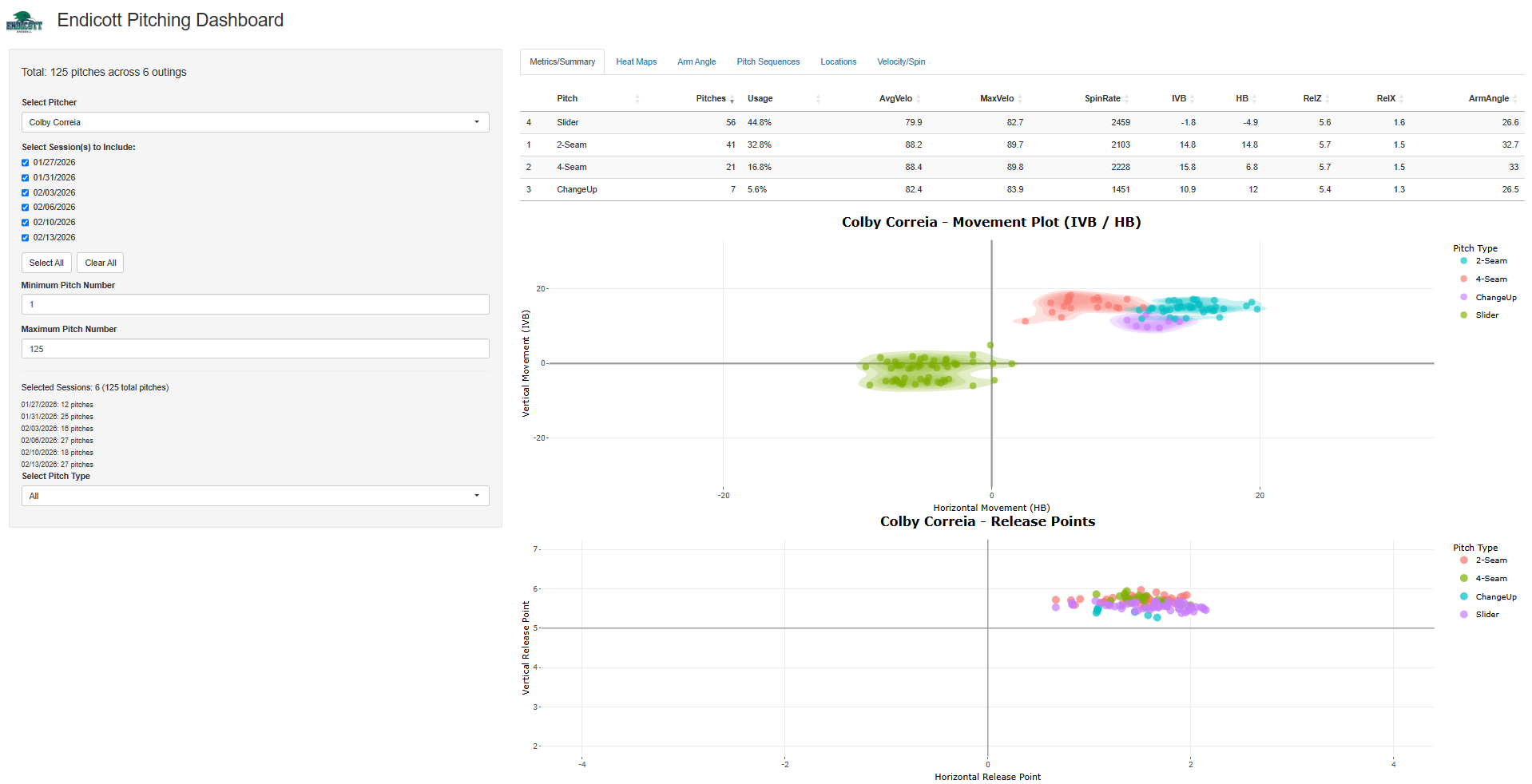Click the Minimum Pitch Number field
1532x784 pixels.
click(x=255, y=304)
